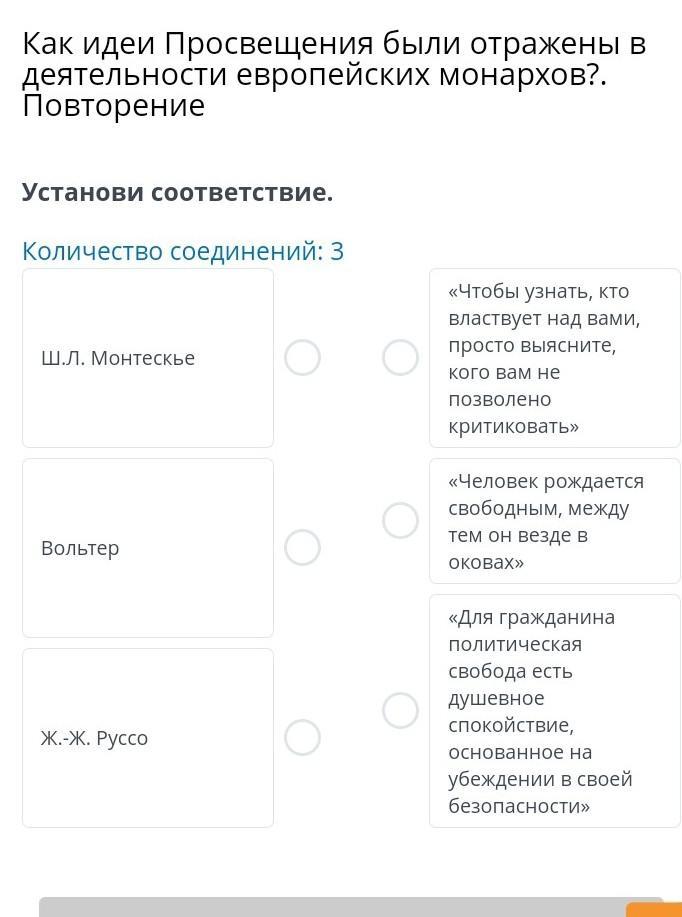Select the connector circle beside Ж.-Ж. Руссо
The width and height of the screenshot is (682, 917).
[302, 737]
